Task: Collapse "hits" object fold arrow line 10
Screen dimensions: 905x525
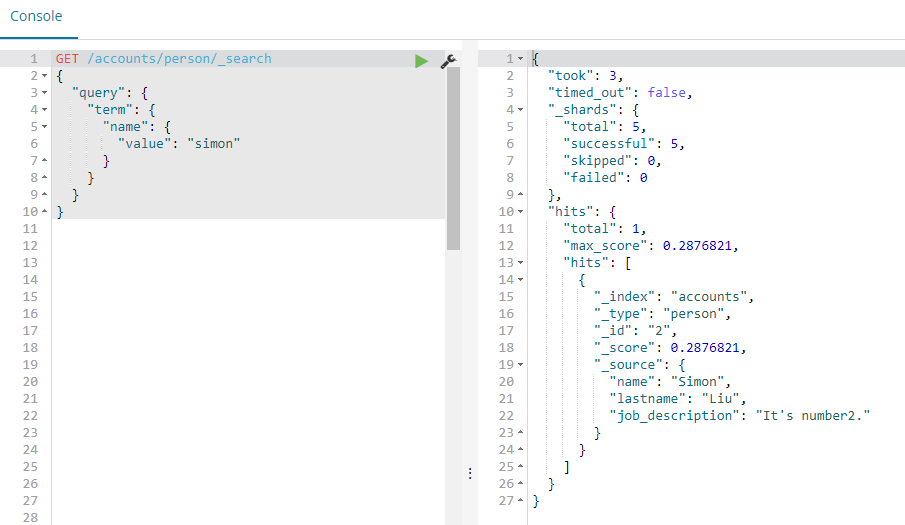Action: click(520, 212)
